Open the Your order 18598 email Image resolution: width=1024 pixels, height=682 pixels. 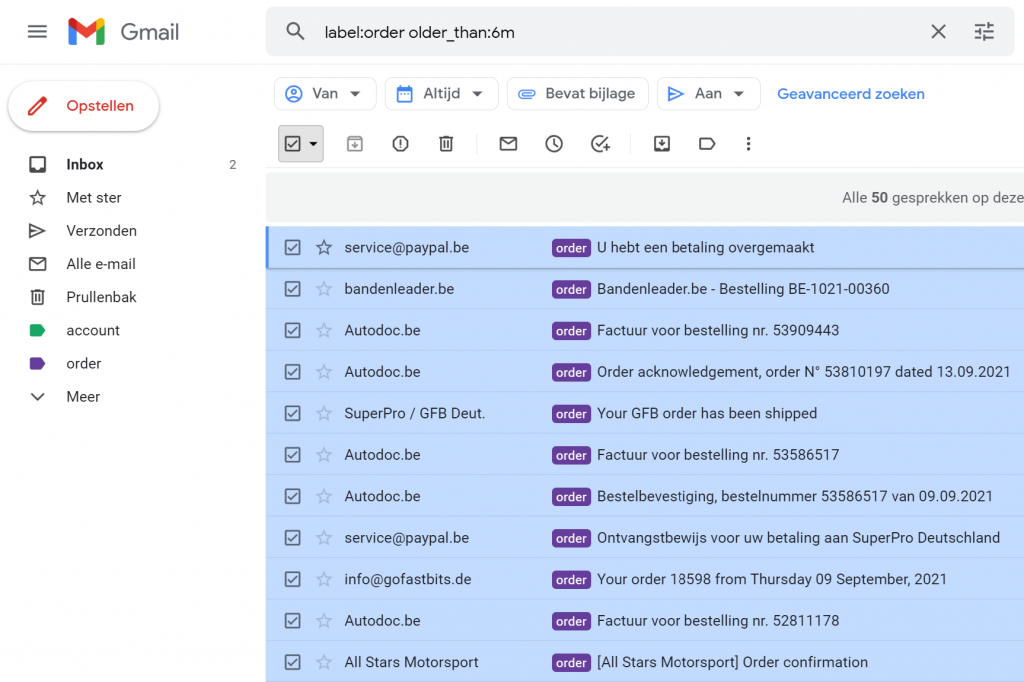(x=771, y=579)
